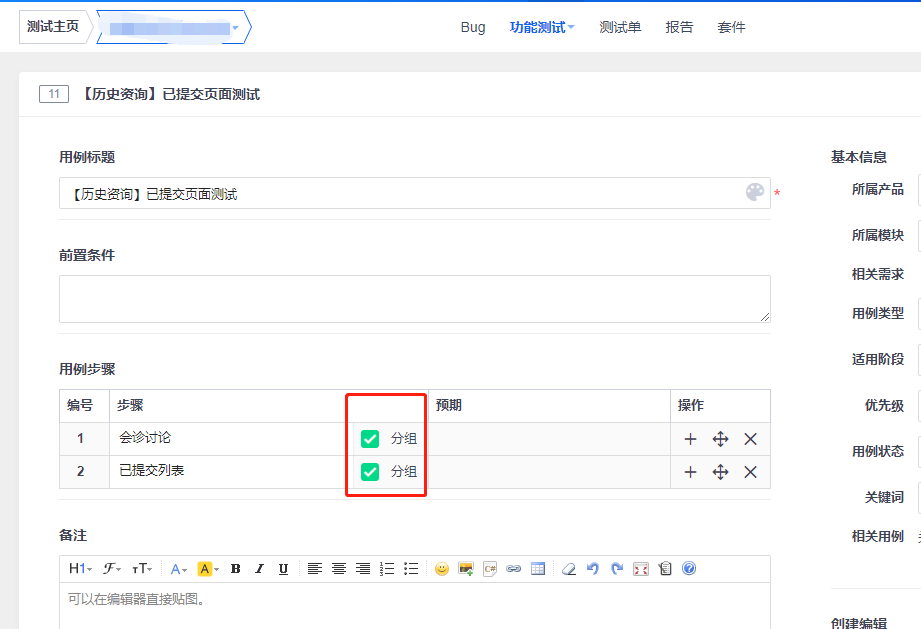Delete step 2 (已提交列表) with X icon
921x629 pixels.
coord(750,472)
